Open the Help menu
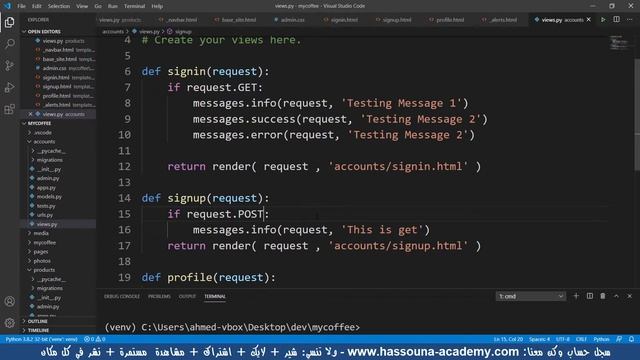 coord(157,6)
